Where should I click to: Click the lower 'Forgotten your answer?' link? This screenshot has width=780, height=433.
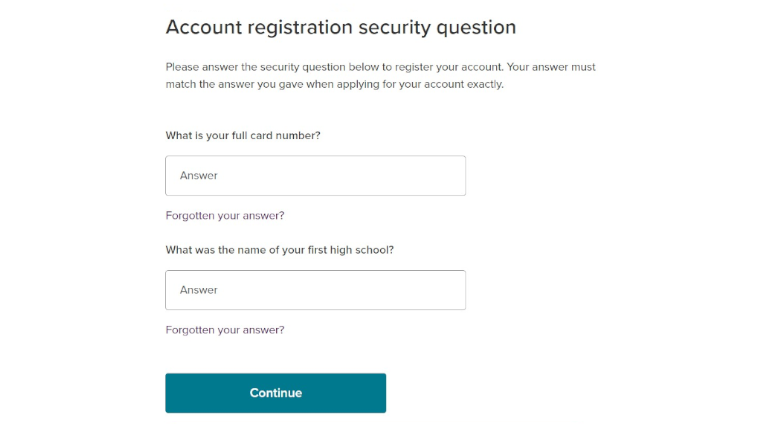(225, 330)
